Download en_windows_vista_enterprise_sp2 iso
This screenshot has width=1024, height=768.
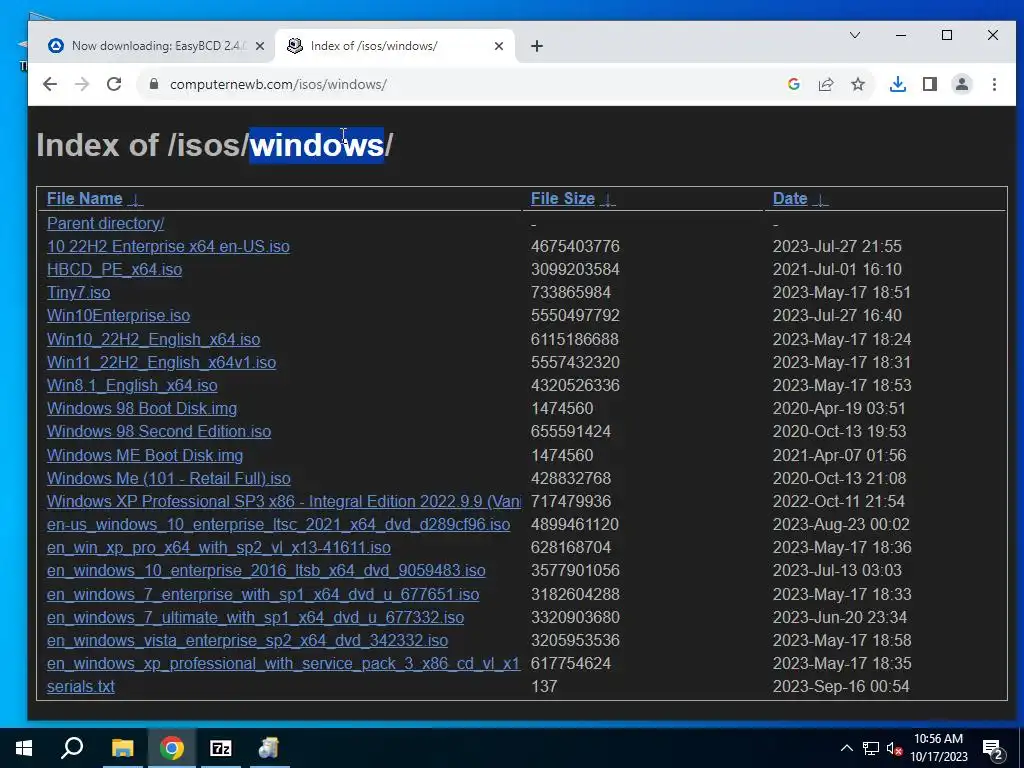click(248, 640)
